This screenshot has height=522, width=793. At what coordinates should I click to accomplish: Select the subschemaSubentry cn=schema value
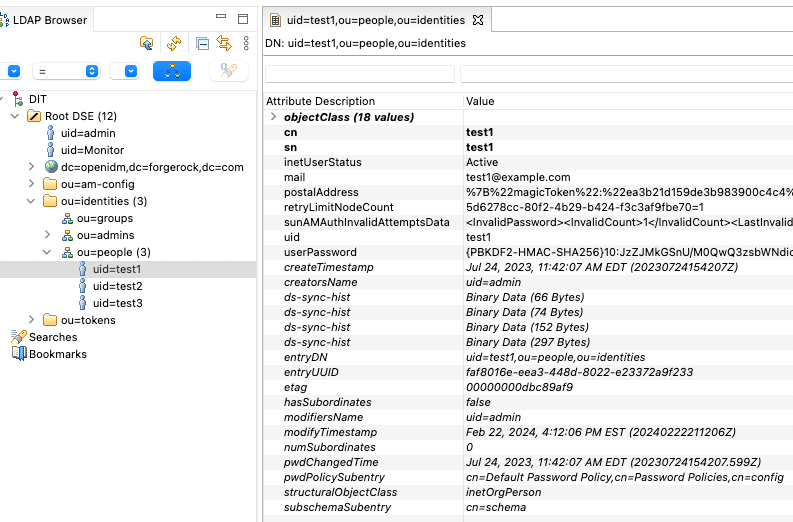[x=496, y=507]
